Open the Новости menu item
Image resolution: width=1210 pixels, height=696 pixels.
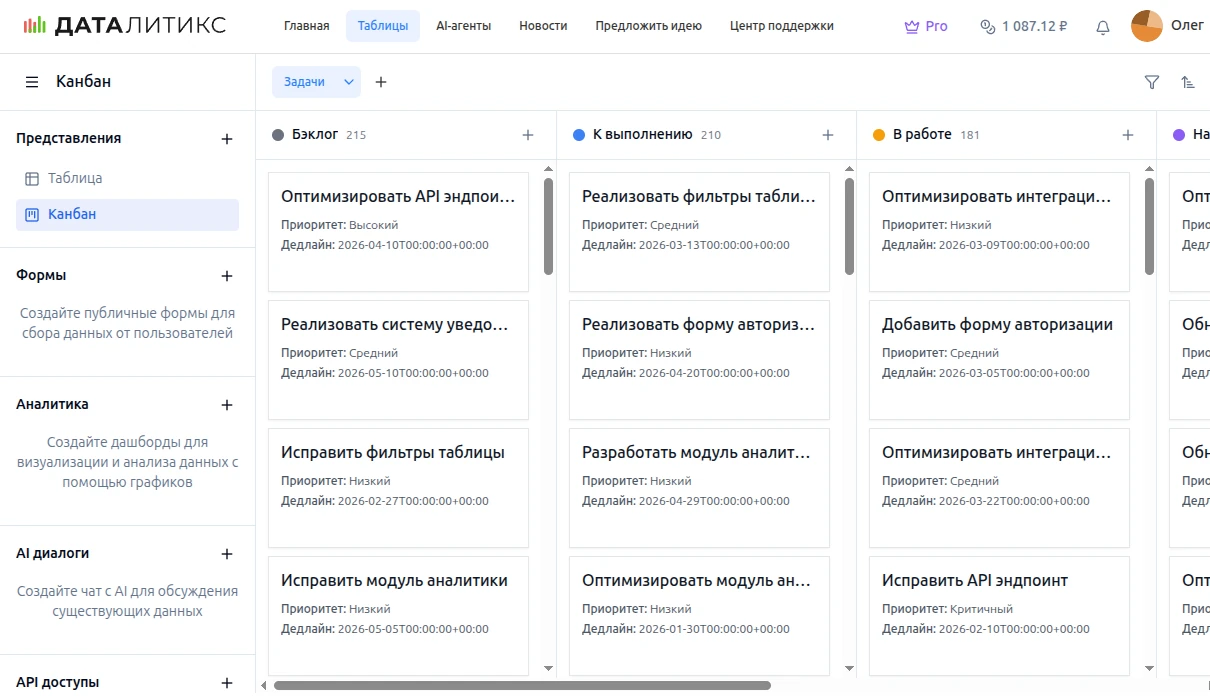(x=543, y=26)
